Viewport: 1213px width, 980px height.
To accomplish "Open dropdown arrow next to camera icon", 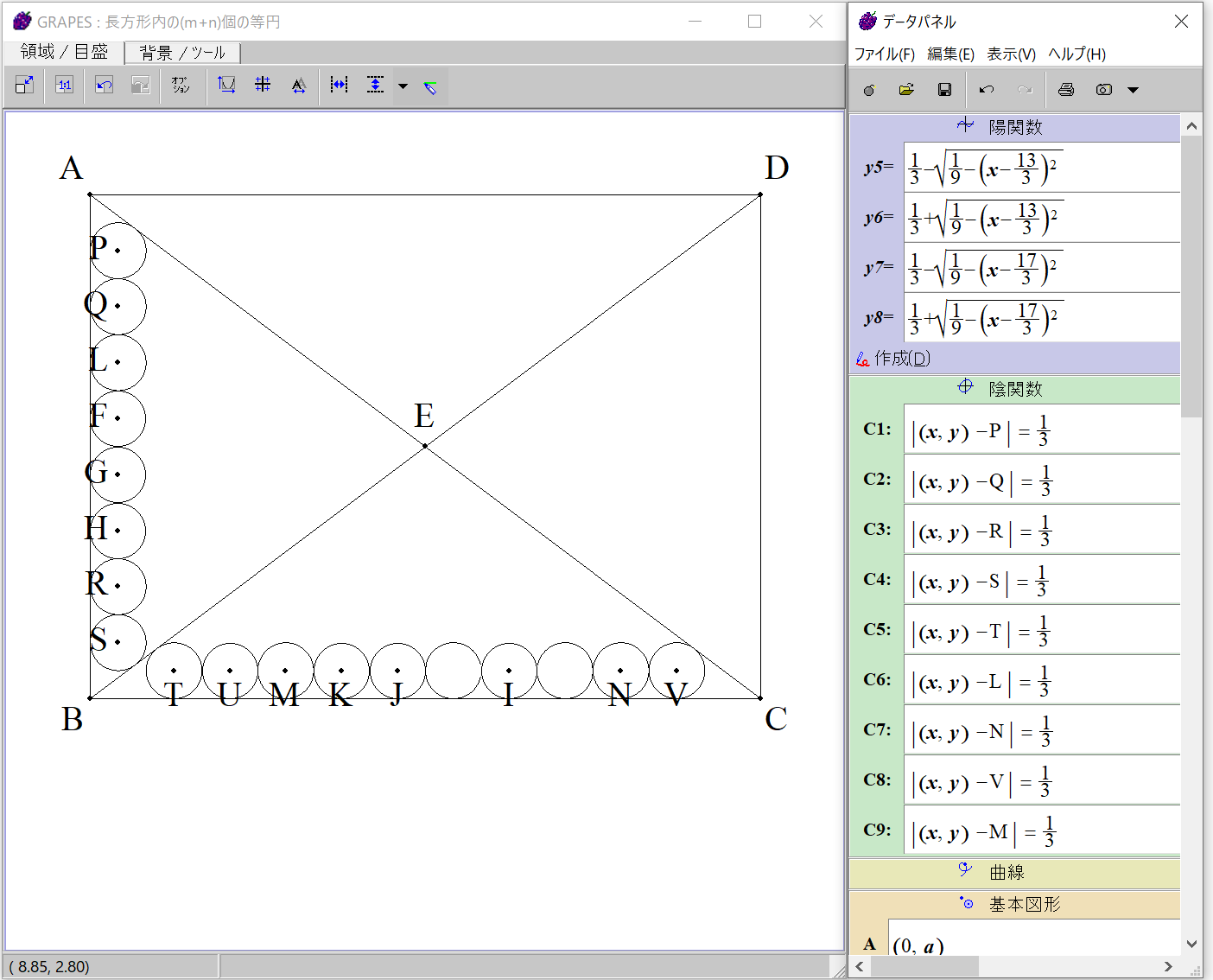I will (x=1133, y=90).
